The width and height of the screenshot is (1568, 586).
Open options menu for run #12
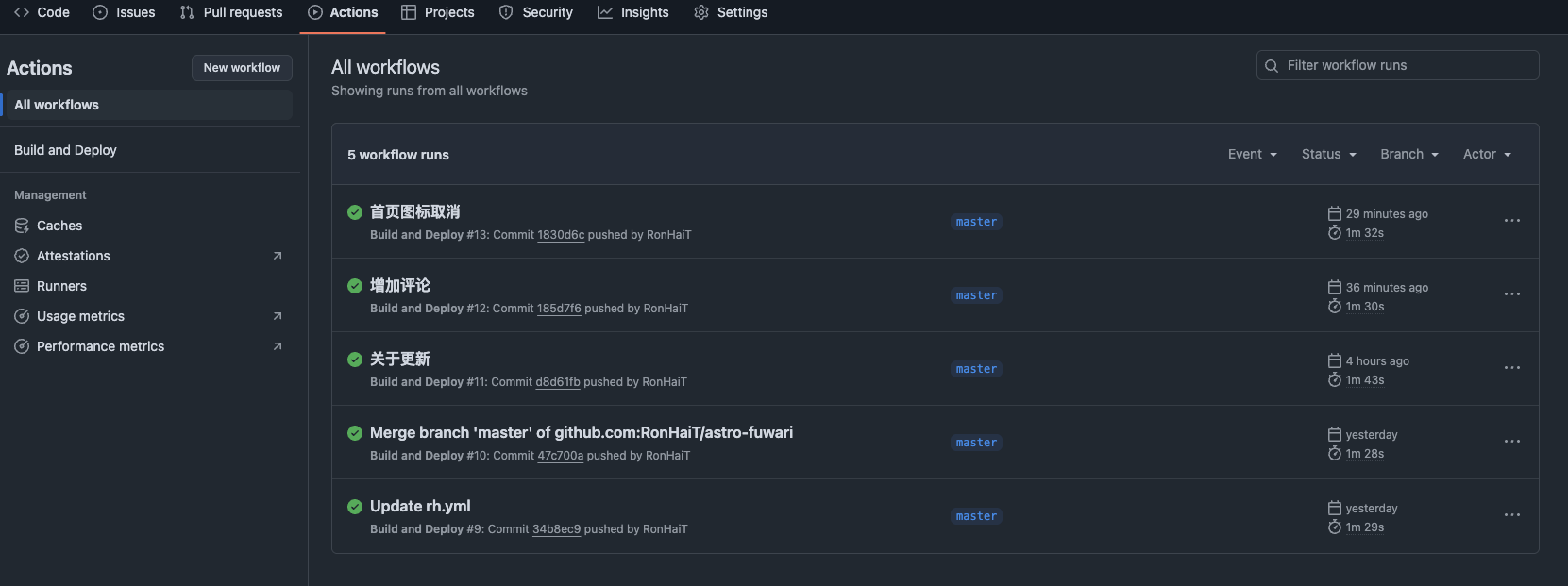(x=1512, y=294)
